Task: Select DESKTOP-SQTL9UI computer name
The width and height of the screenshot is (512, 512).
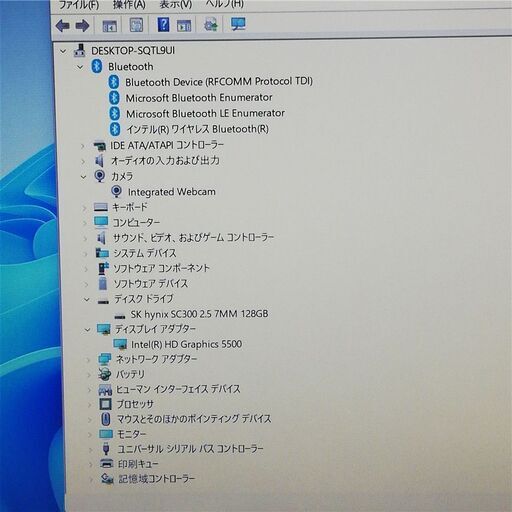Action: 133,51
